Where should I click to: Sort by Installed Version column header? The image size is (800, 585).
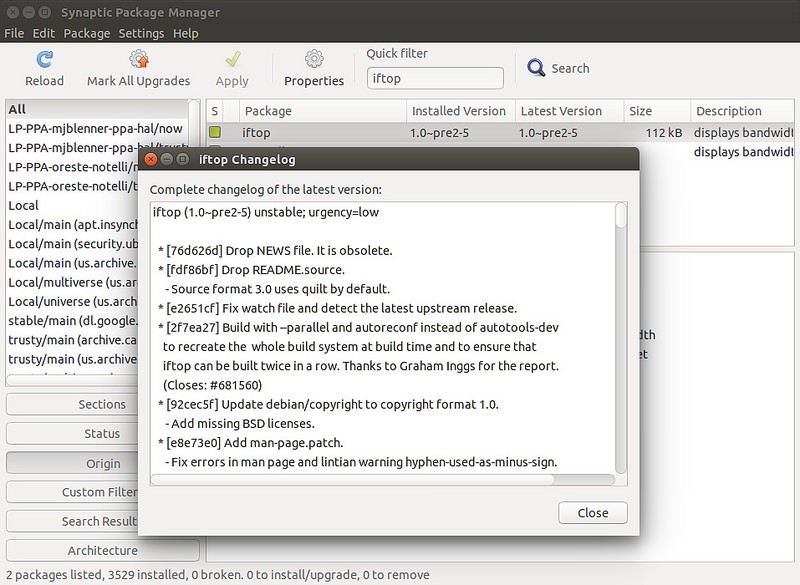(x=461, y=111)
